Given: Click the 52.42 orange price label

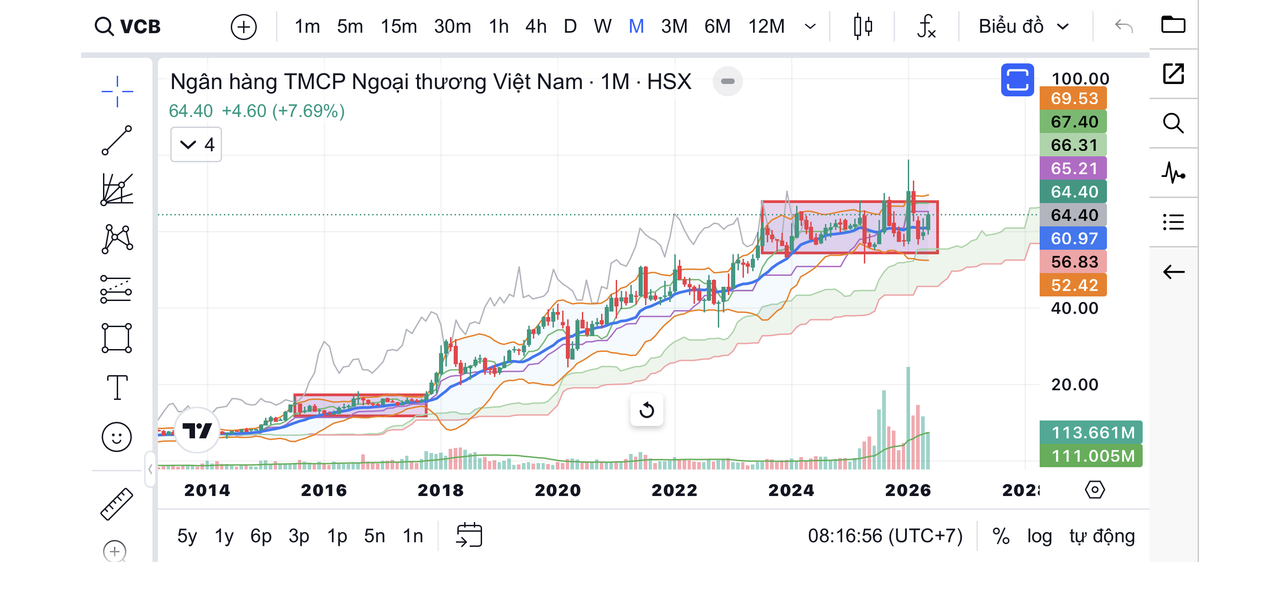Looking at the screenshot, I should 1075,285.
